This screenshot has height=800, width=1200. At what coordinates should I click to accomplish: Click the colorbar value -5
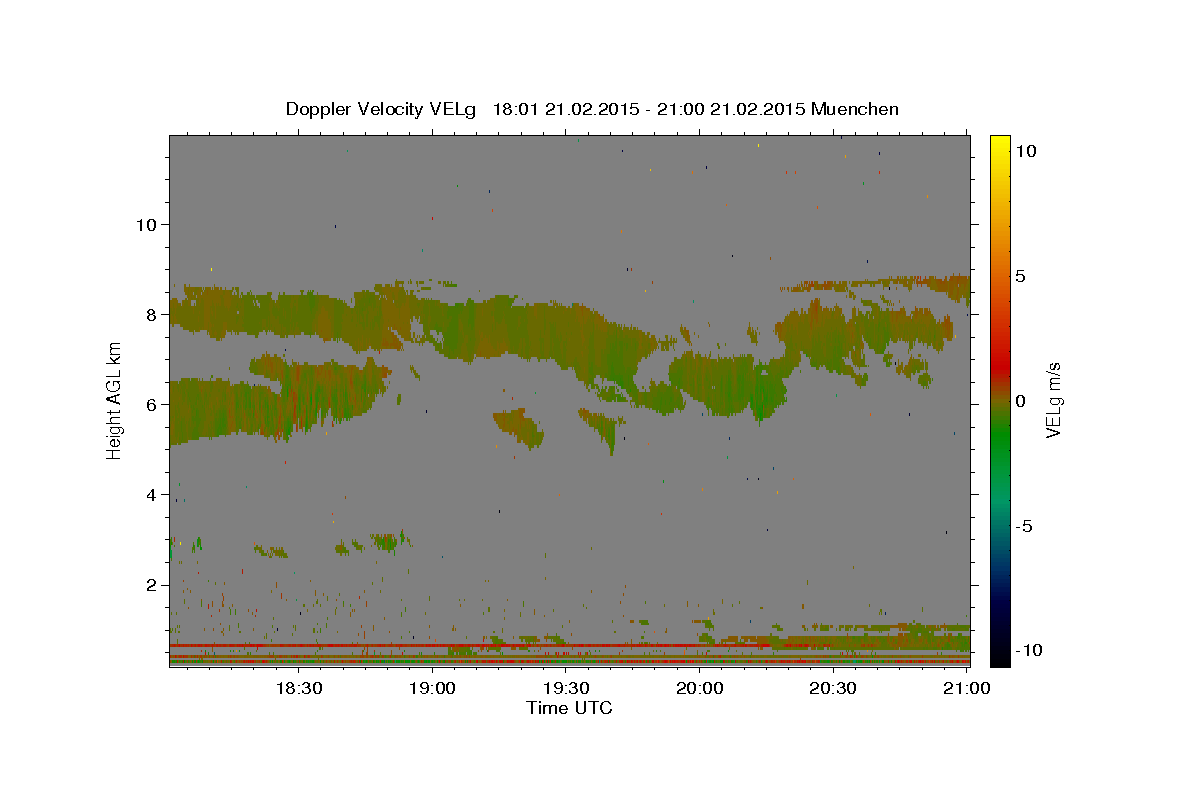pyautogui.click(x=1024, y=526)
